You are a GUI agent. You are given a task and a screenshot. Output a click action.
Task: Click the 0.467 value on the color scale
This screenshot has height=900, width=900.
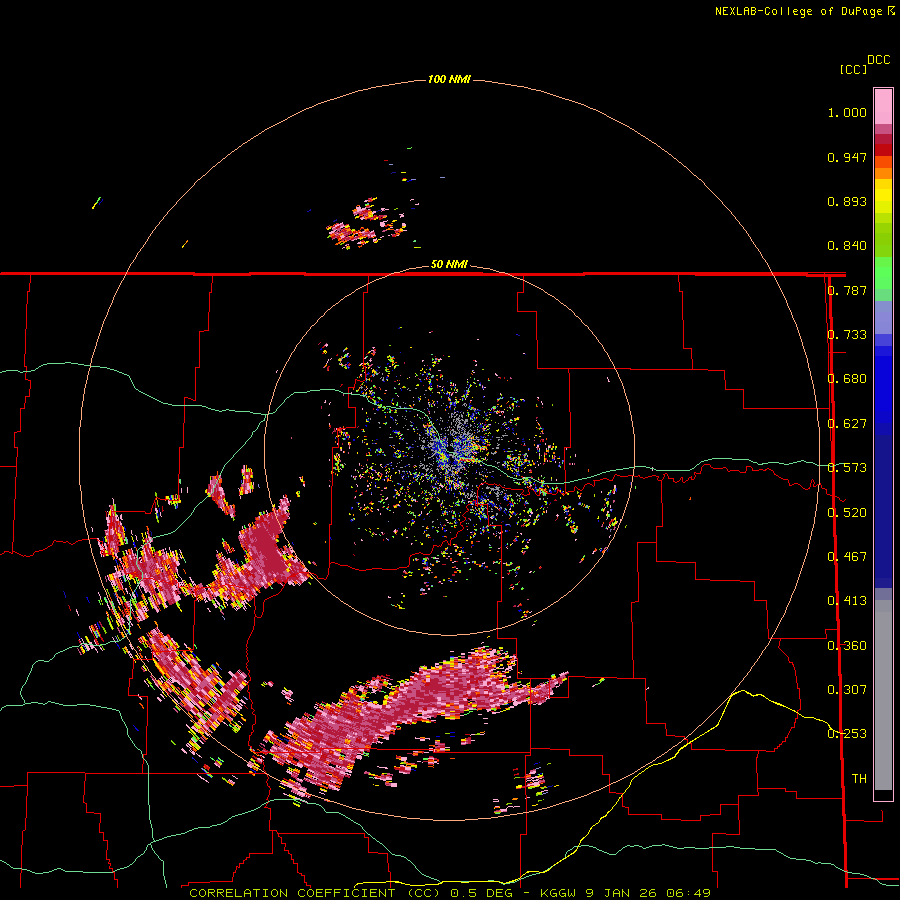[847, 557]
